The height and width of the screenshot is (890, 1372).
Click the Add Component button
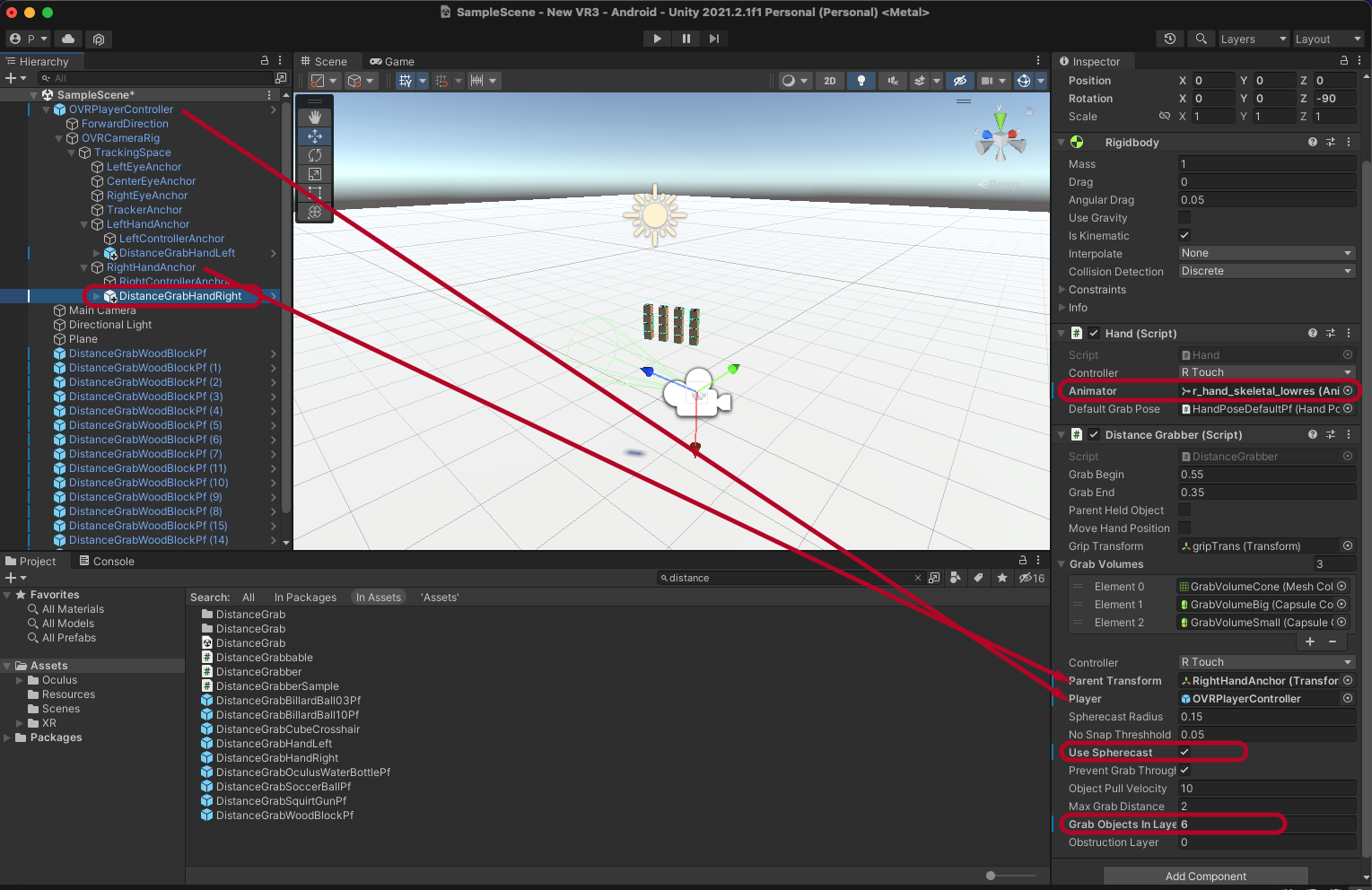tap(1205, 876)
